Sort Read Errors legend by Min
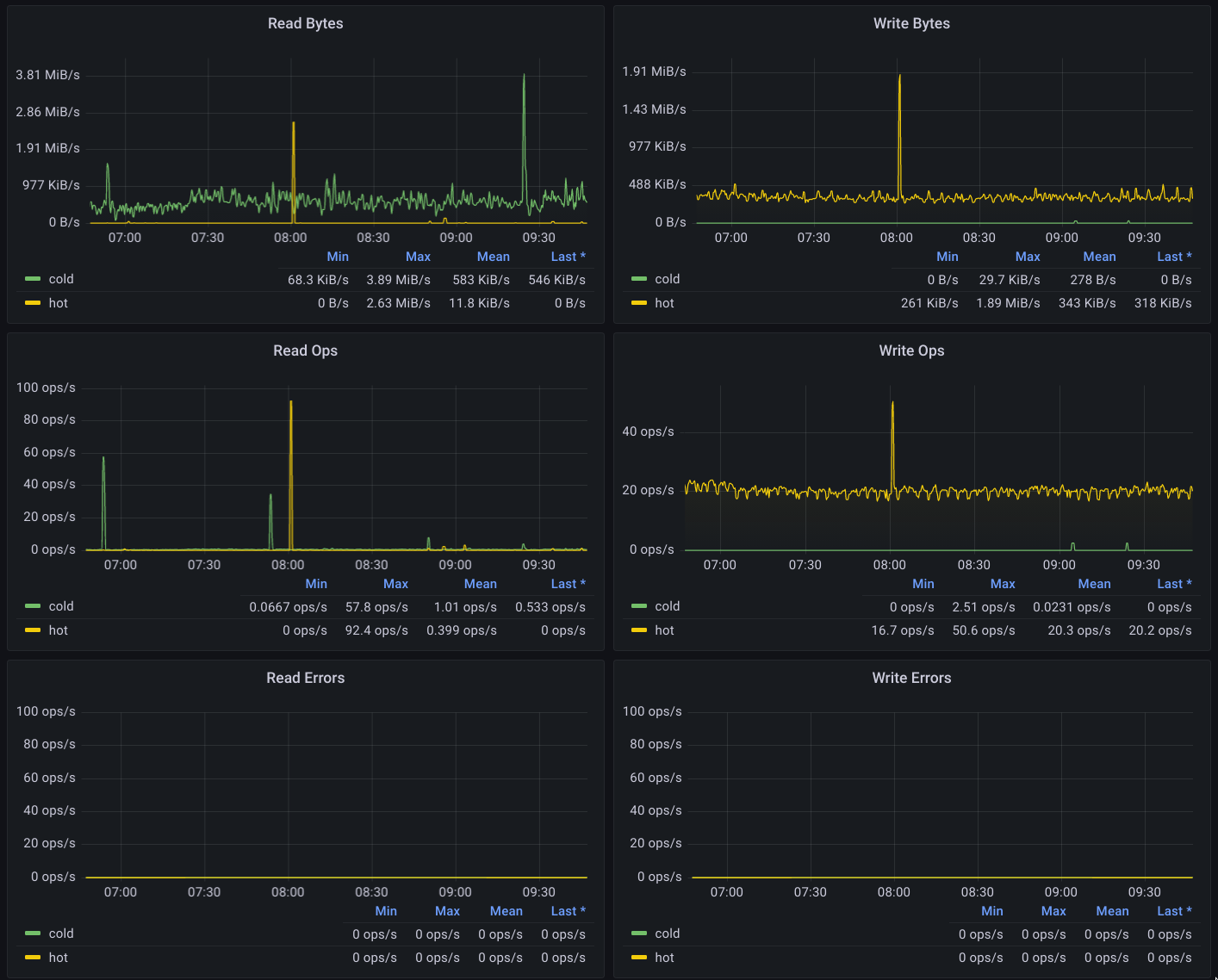Screen dimensions: 1218x980 click(386, 911)
